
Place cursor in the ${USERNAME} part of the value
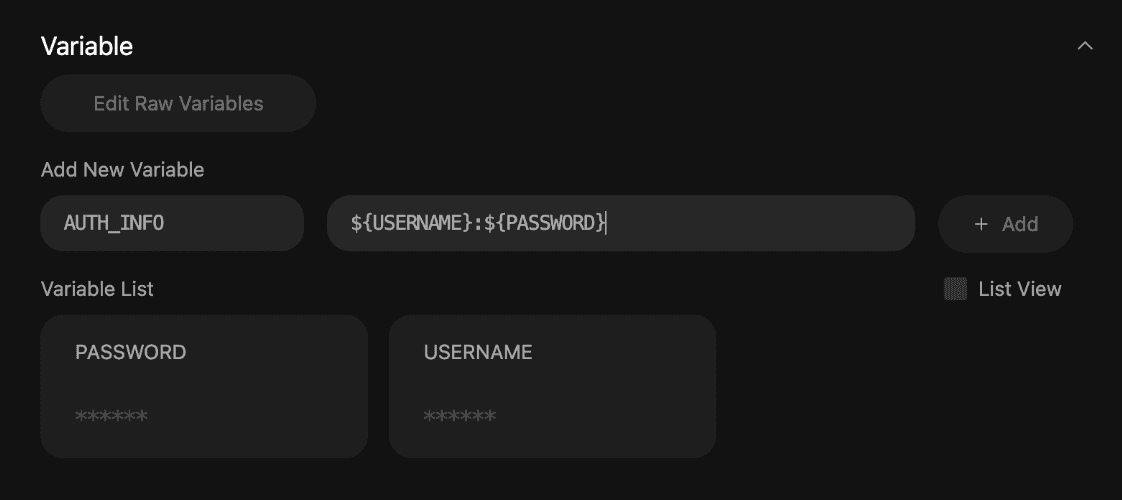[x=410, y=223]
